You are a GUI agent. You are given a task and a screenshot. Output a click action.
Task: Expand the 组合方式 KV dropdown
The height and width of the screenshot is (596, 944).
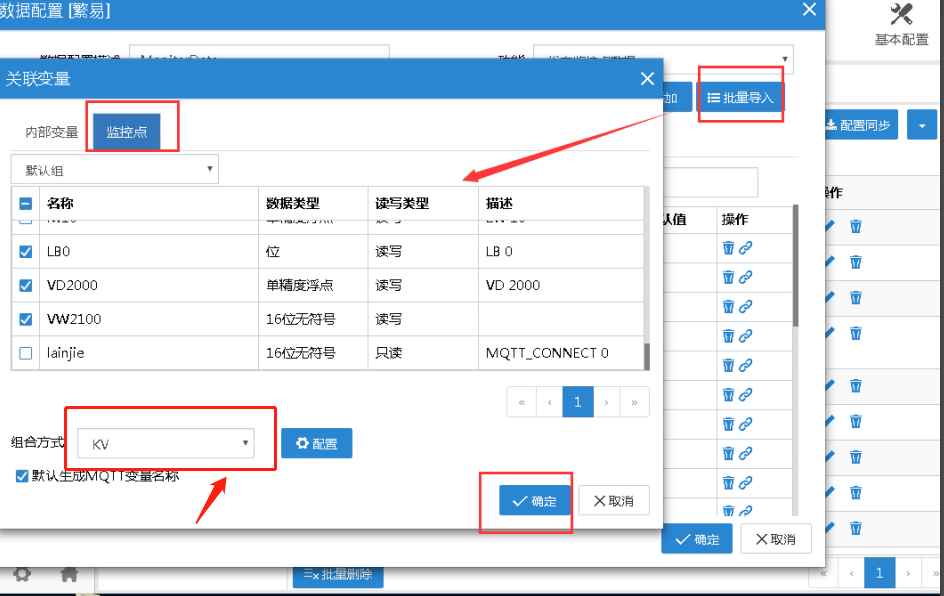coord(166,443)
